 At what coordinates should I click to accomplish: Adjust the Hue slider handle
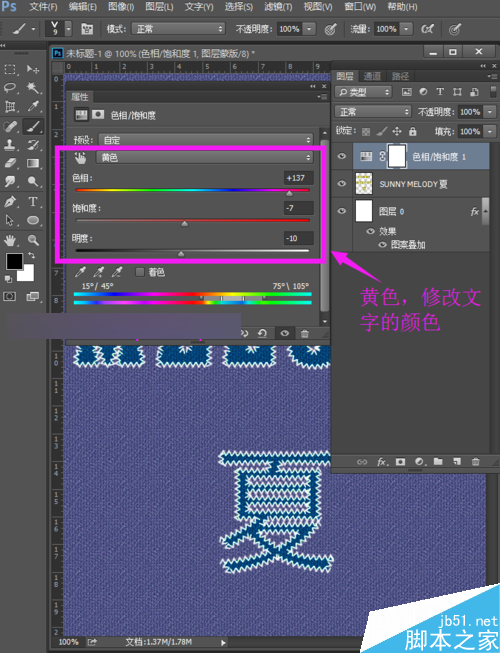point(289,193)
